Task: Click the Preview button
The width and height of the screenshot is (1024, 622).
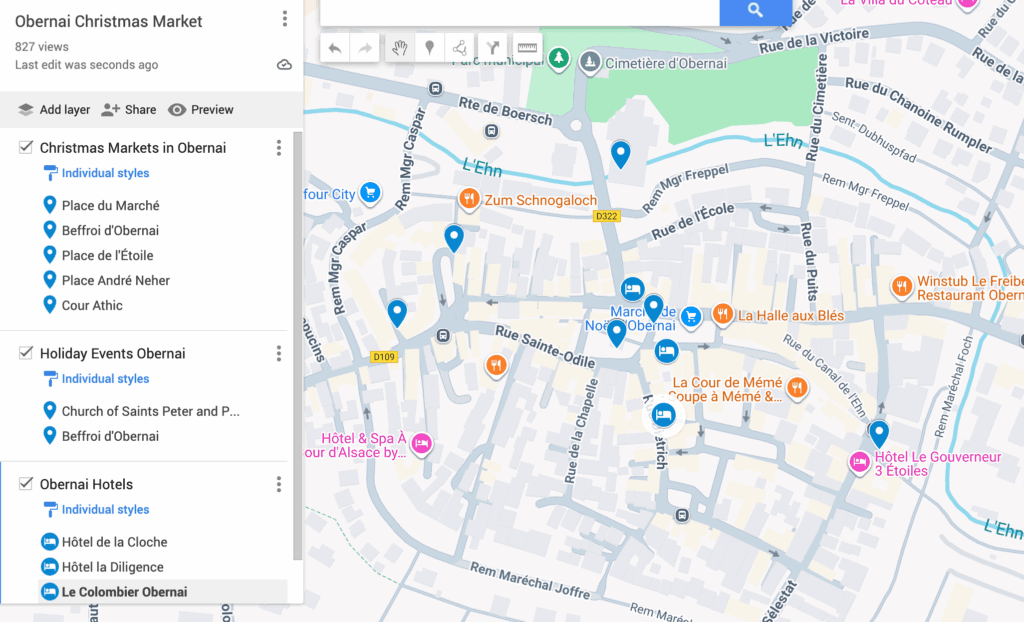Action: pos(200,110)
